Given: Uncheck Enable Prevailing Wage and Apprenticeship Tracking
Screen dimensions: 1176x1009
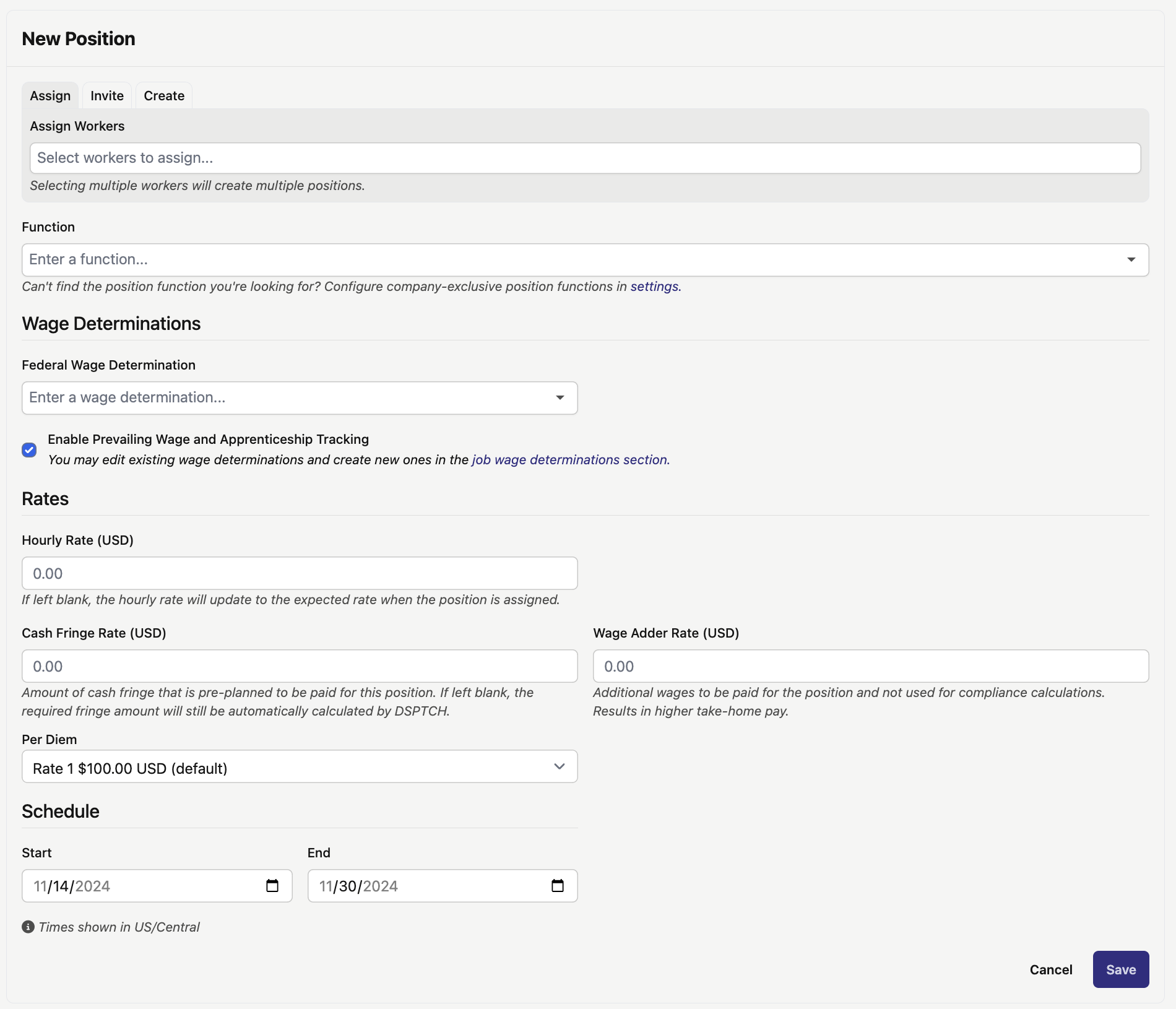Looking at the screenshot, I should pos(29,449).
